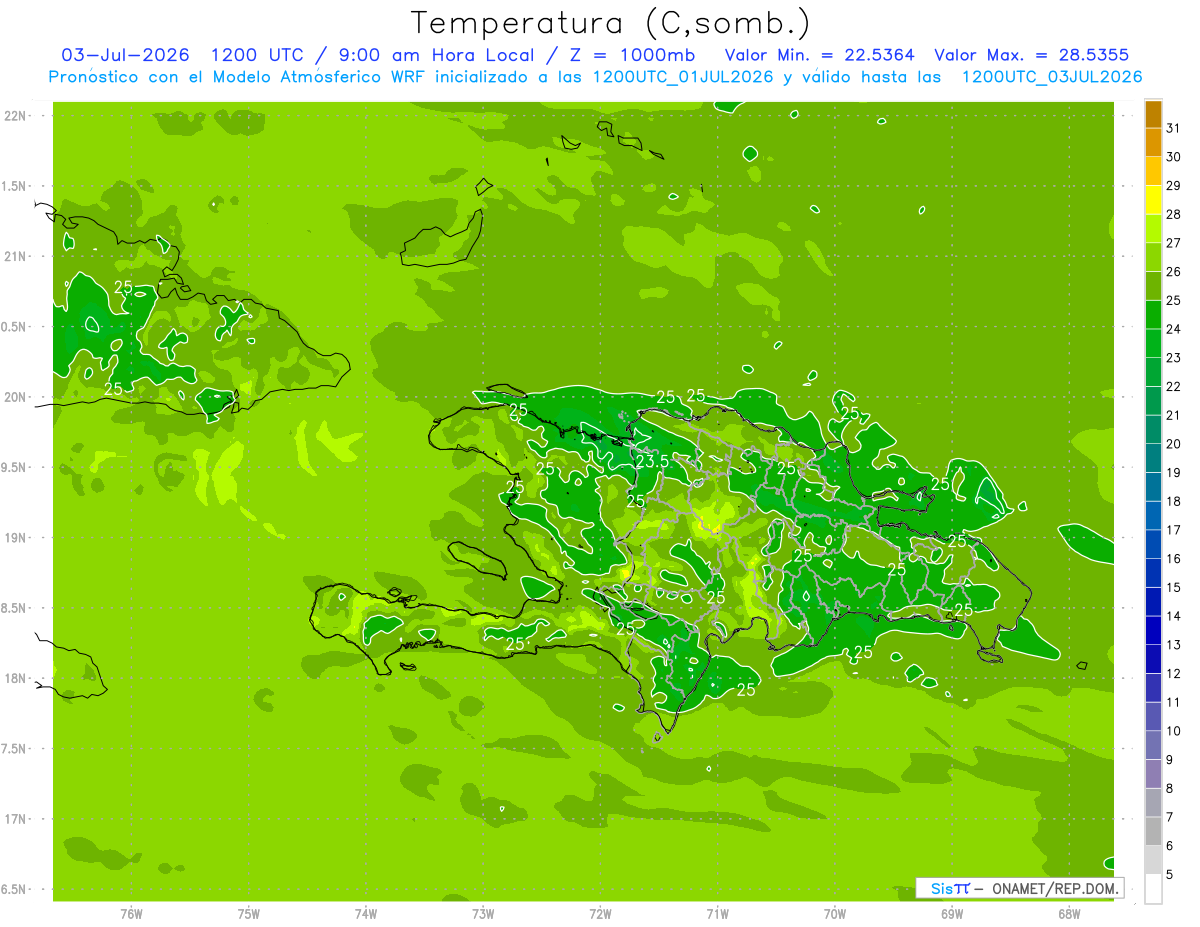Click latitude axis label "22N"

tap(15, 116)
